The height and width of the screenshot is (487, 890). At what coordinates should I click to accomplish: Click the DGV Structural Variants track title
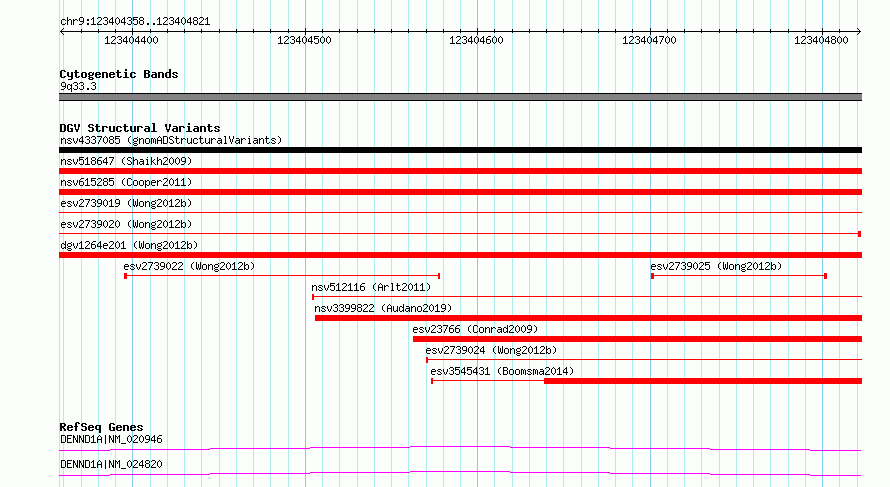140,128
